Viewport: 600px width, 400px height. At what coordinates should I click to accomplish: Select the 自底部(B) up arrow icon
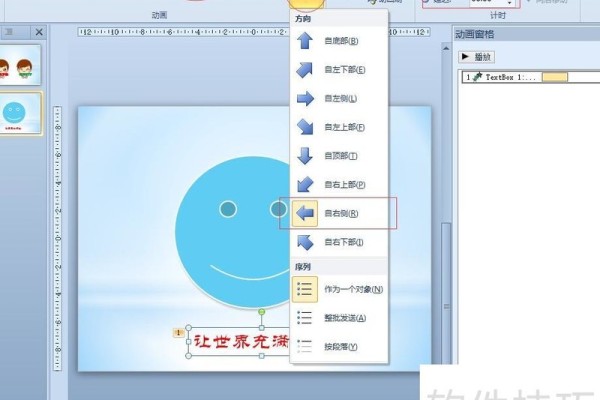click(x=305, y=41)
